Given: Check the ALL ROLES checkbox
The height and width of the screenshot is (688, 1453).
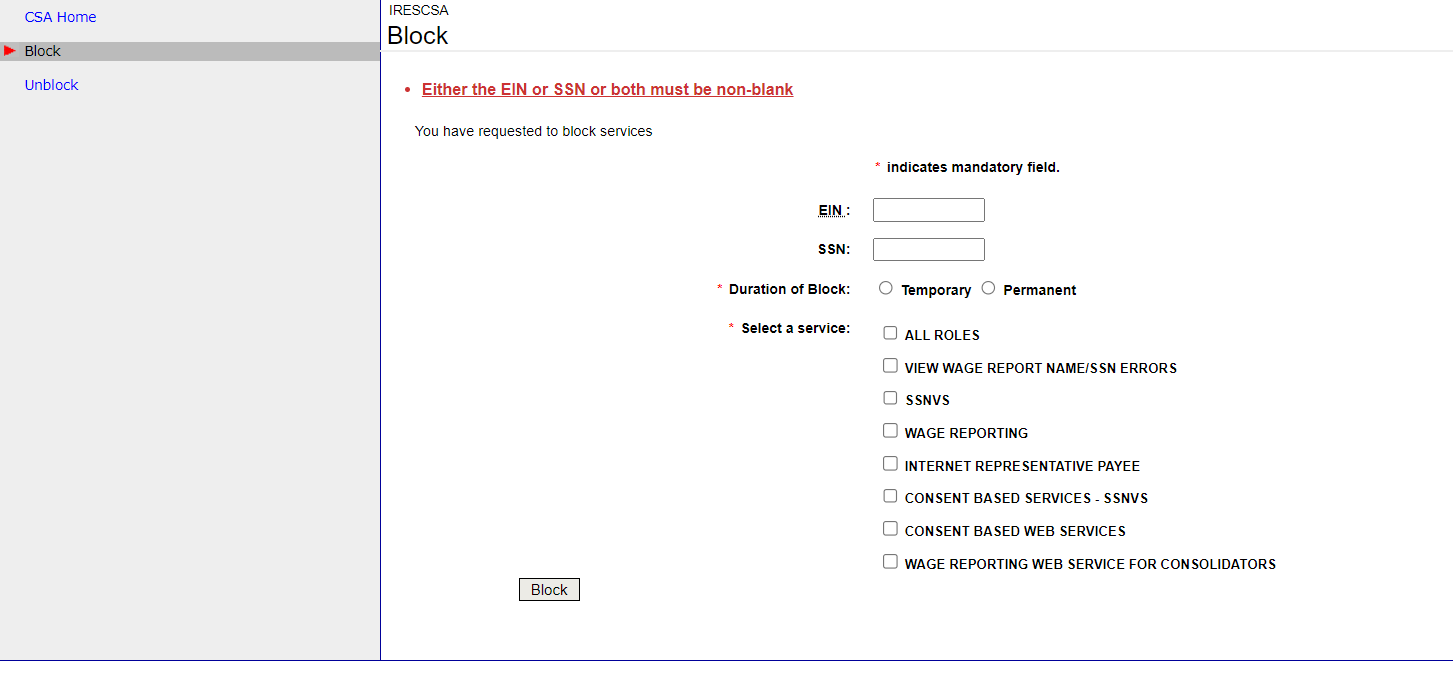Looking at the screenshot, I should (890, 333).
